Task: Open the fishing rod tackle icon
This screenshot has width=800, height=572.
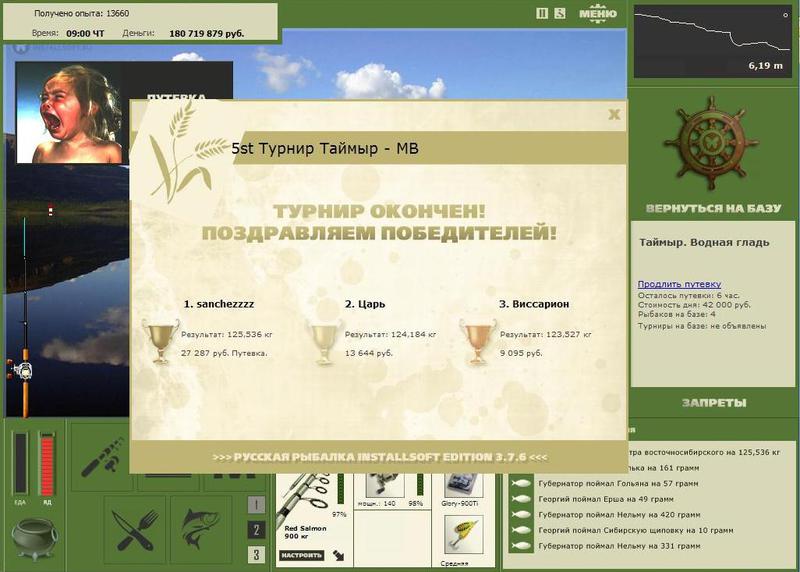Action: tap(103, 457)
